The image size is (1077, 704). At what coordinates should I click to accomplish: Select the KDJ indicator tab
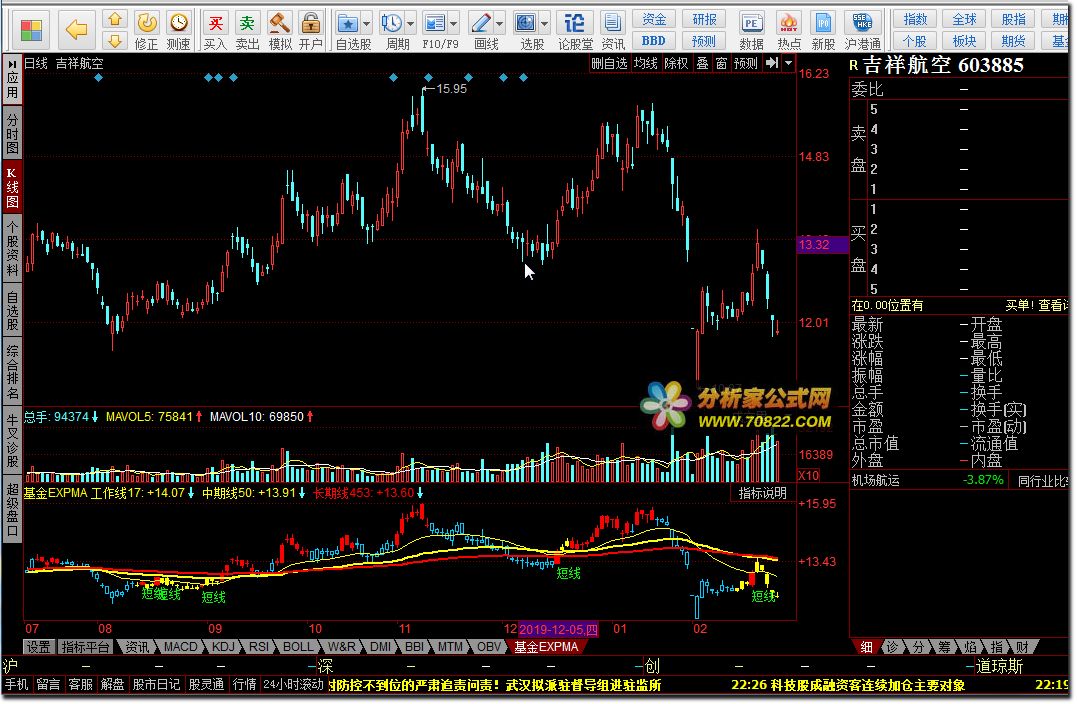223,647
